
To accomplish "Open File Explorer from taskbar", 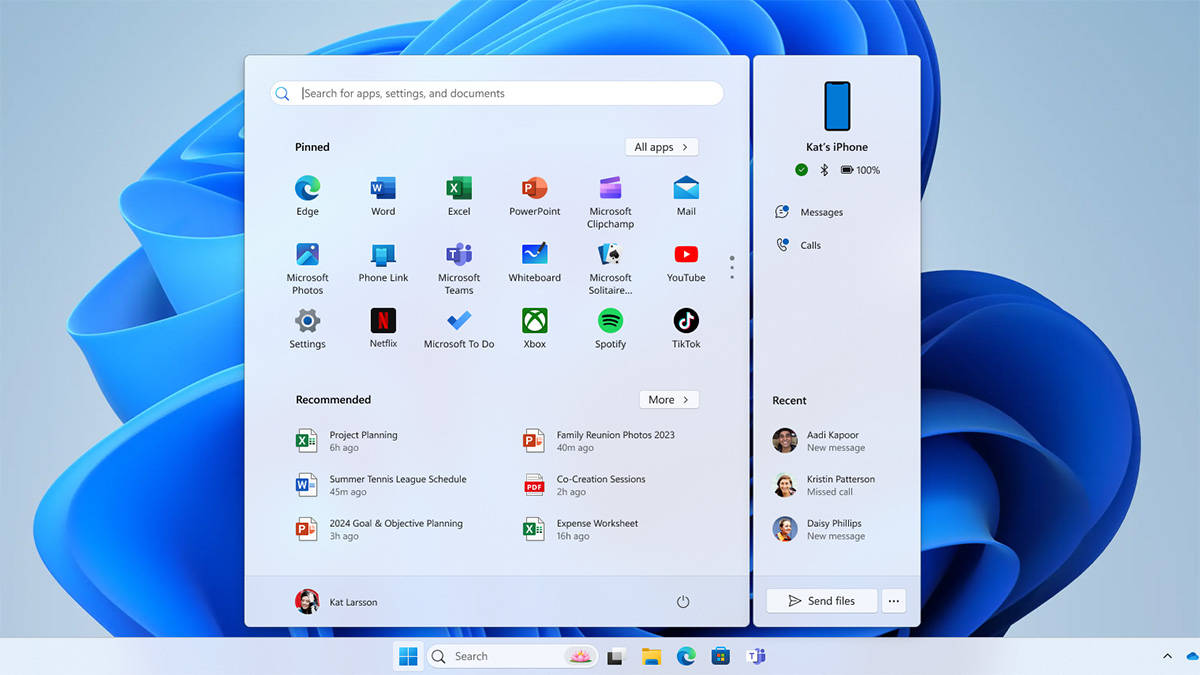I will pos(651,657).
